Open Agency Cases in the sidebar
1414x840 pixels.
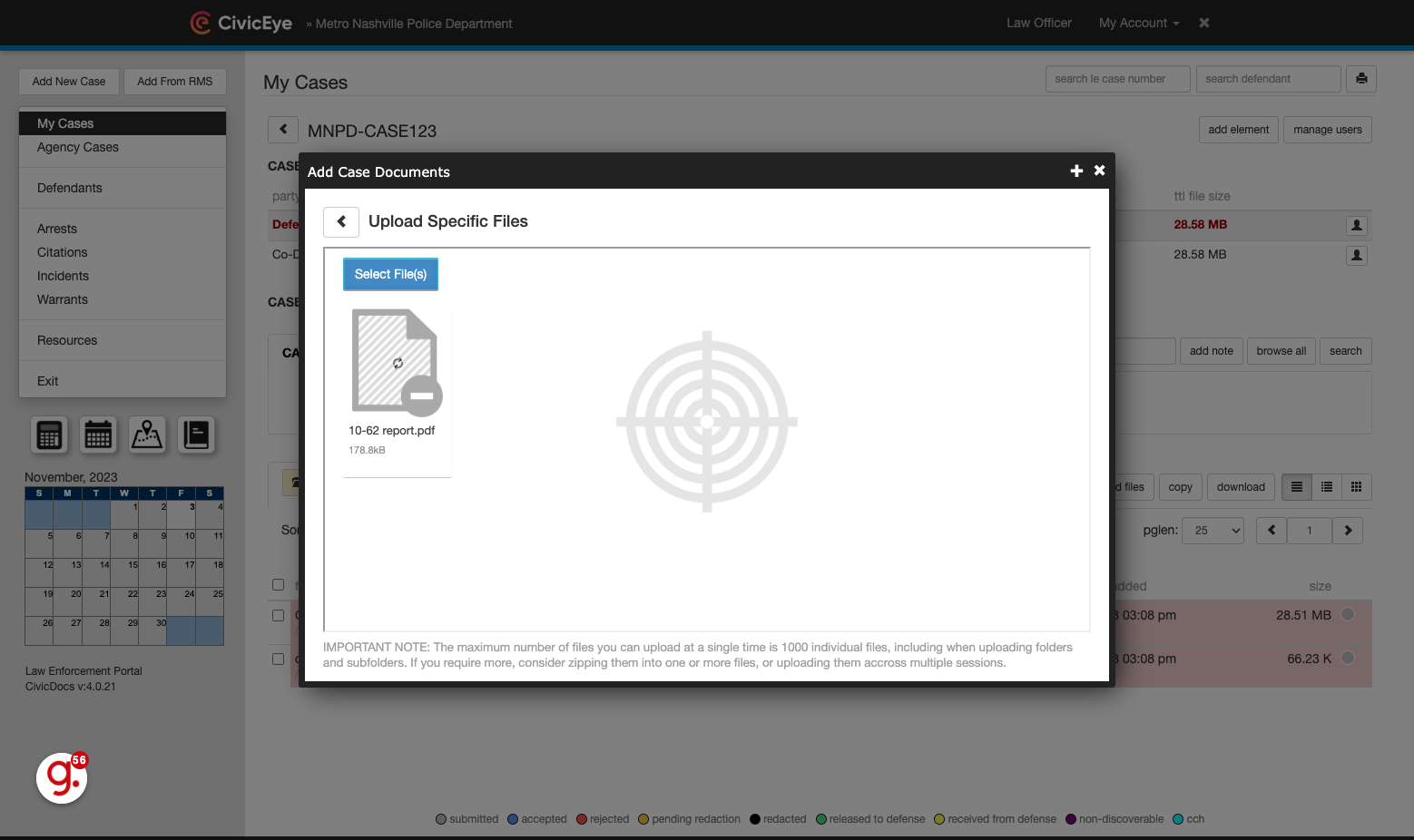(x=123, y=147)
